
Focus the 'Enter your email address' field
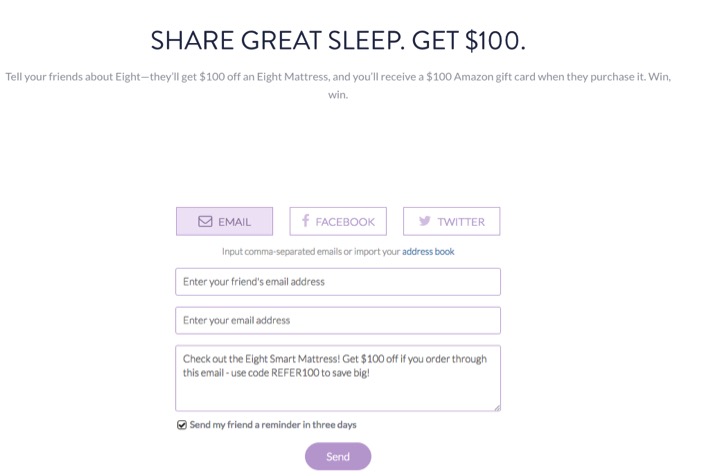[x=338, y=320]
